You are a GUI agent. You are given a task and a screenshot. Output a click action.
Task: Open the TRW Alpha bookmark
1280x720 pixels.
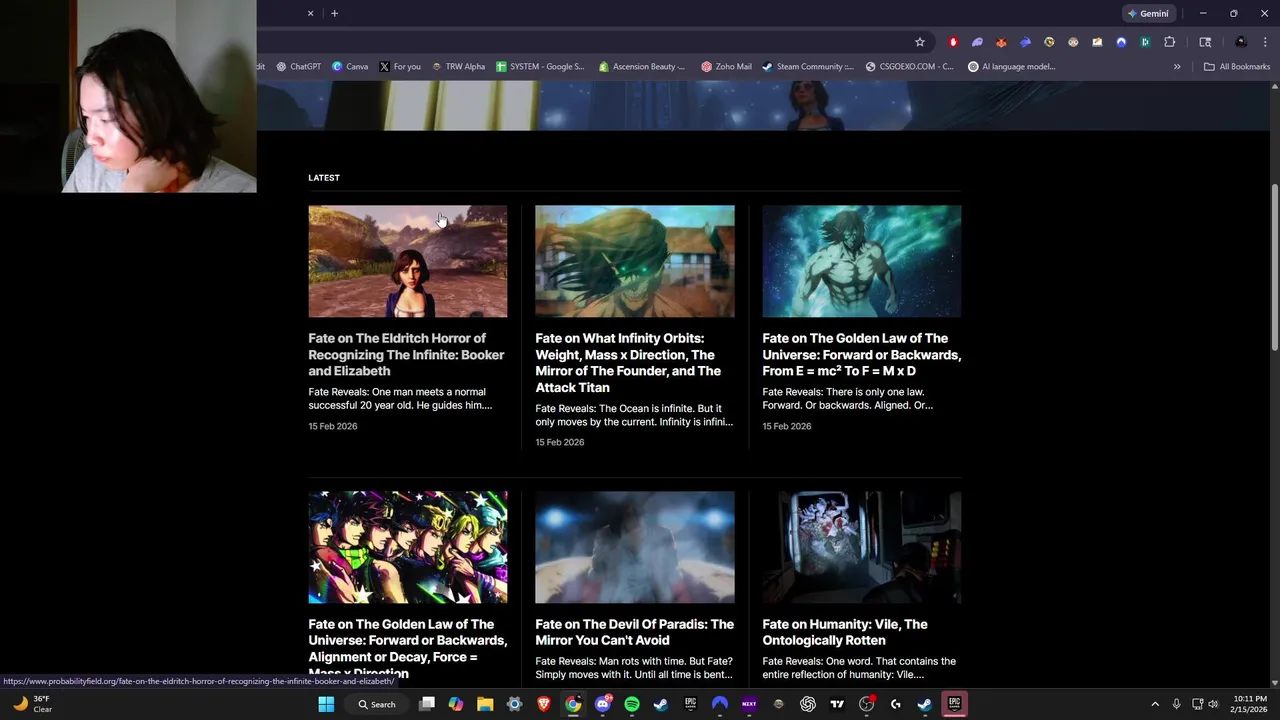tap(458, 67)
